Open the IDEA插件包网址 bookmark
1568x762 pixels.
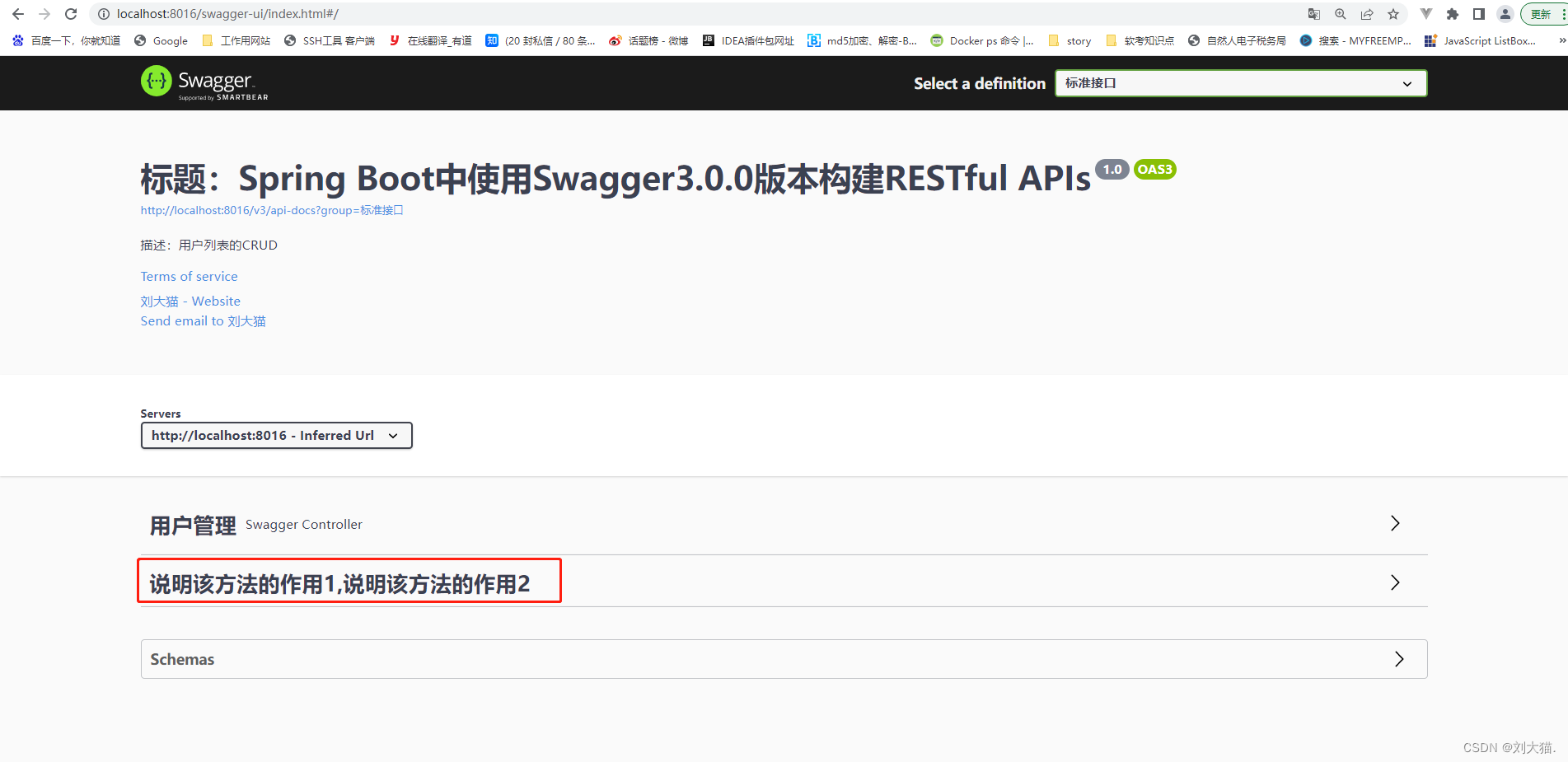pos(748,40)
